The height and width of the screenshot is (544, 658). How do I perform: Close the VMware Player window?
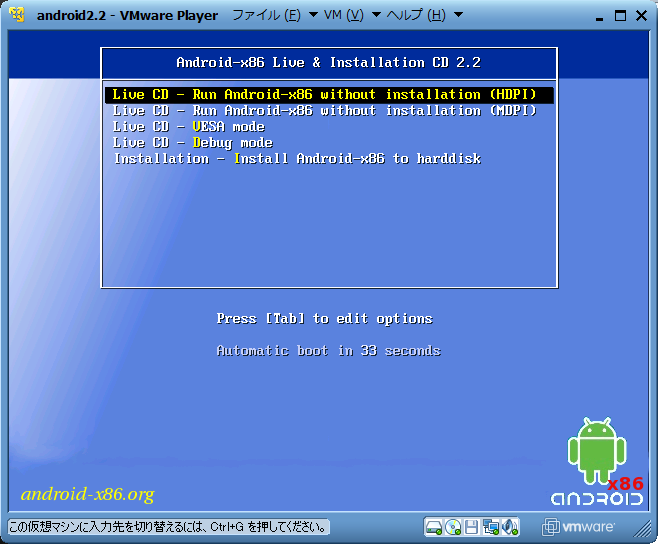tap(641, 16)
